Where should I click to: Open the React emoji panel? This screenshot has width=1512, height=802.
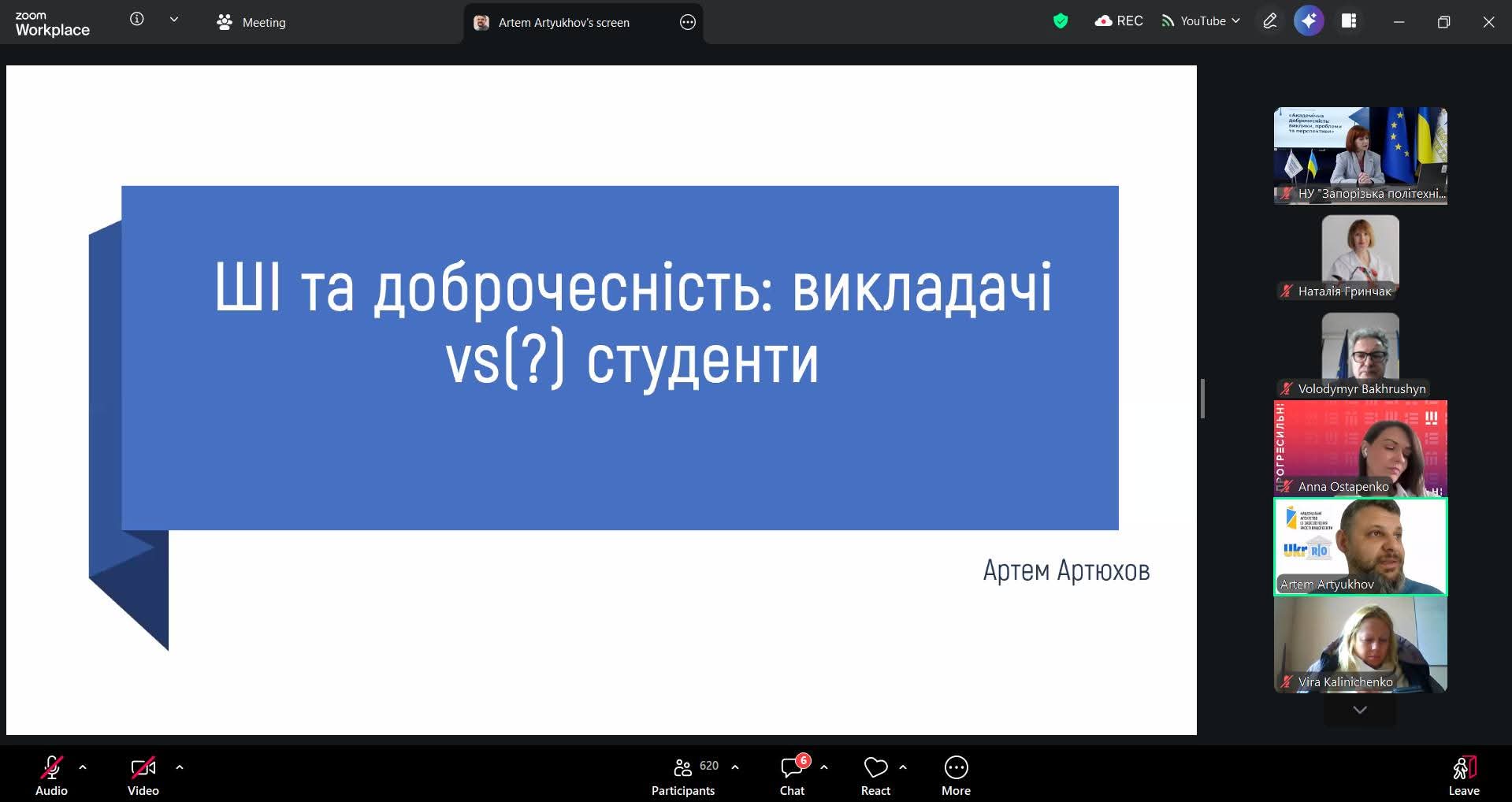click(x=875, y=776)
